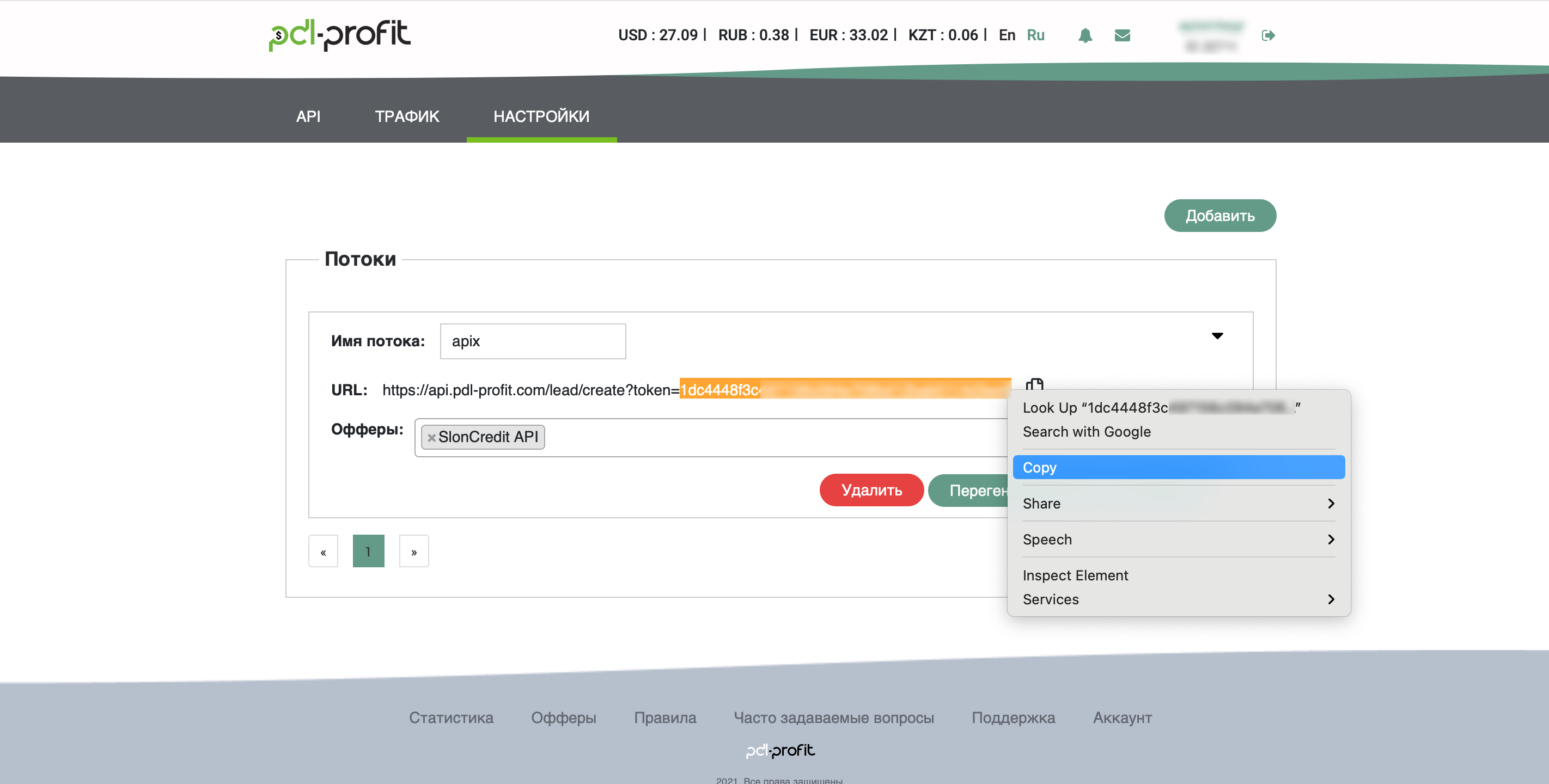Open the messages envelope icon
This screenshot has width=1549, height=784.
[x=1122, y=35]
